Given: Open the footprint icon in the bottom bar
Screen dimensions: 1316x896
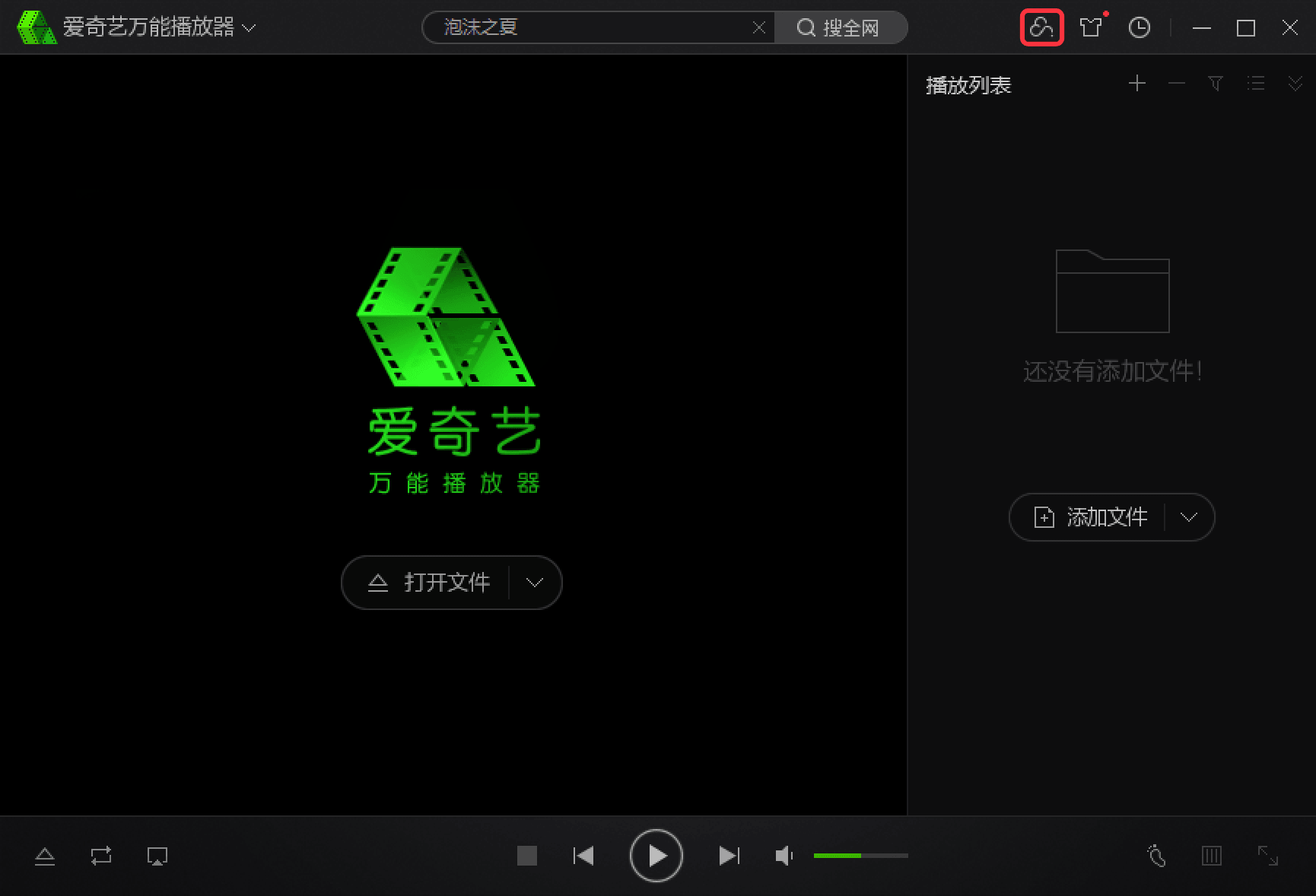Looking at the screenshot, I should tap(1156, 856).
